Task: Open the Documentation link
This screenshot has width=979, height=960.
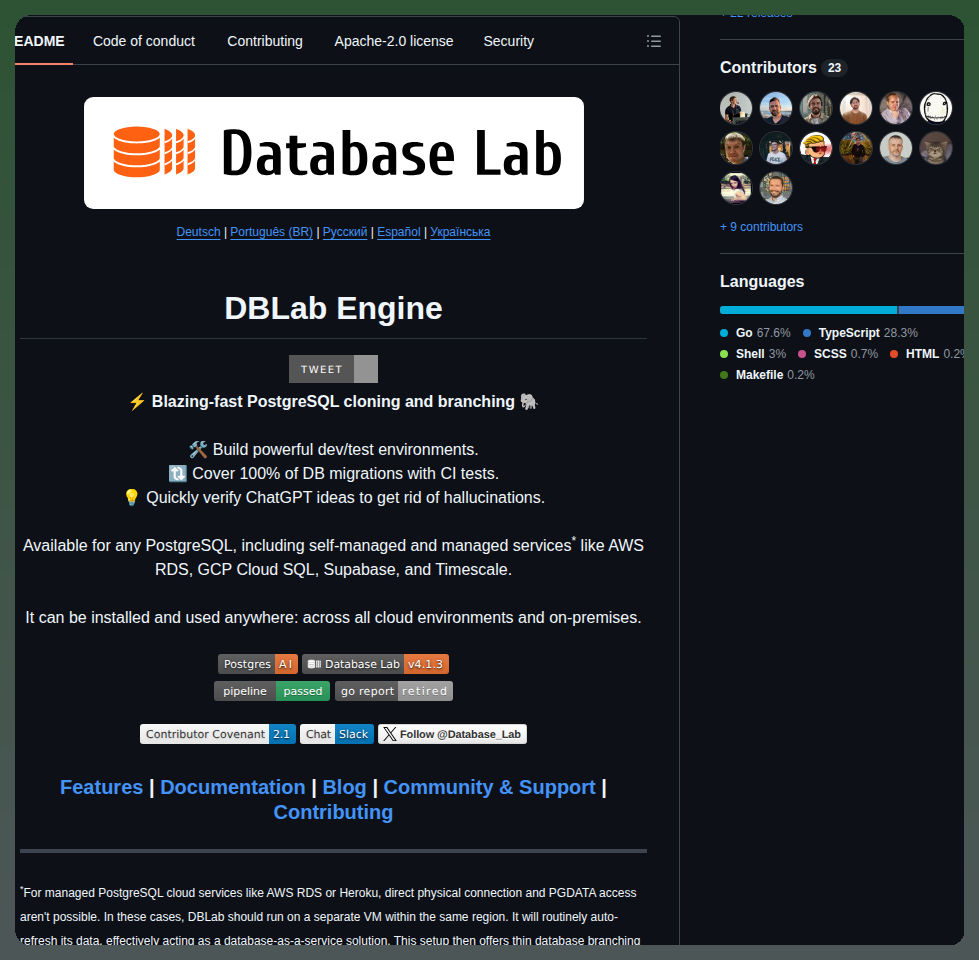Action: (x=232, y=787)
